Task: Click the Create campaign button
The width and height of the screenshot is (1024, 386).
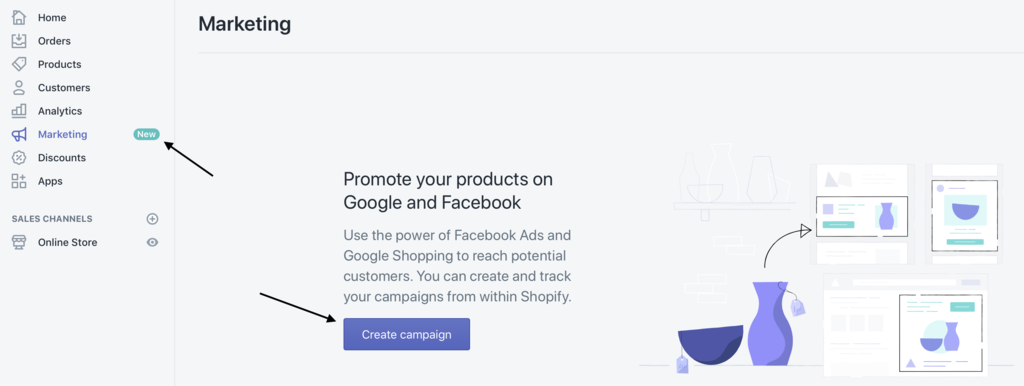Action: click(406, 334)
